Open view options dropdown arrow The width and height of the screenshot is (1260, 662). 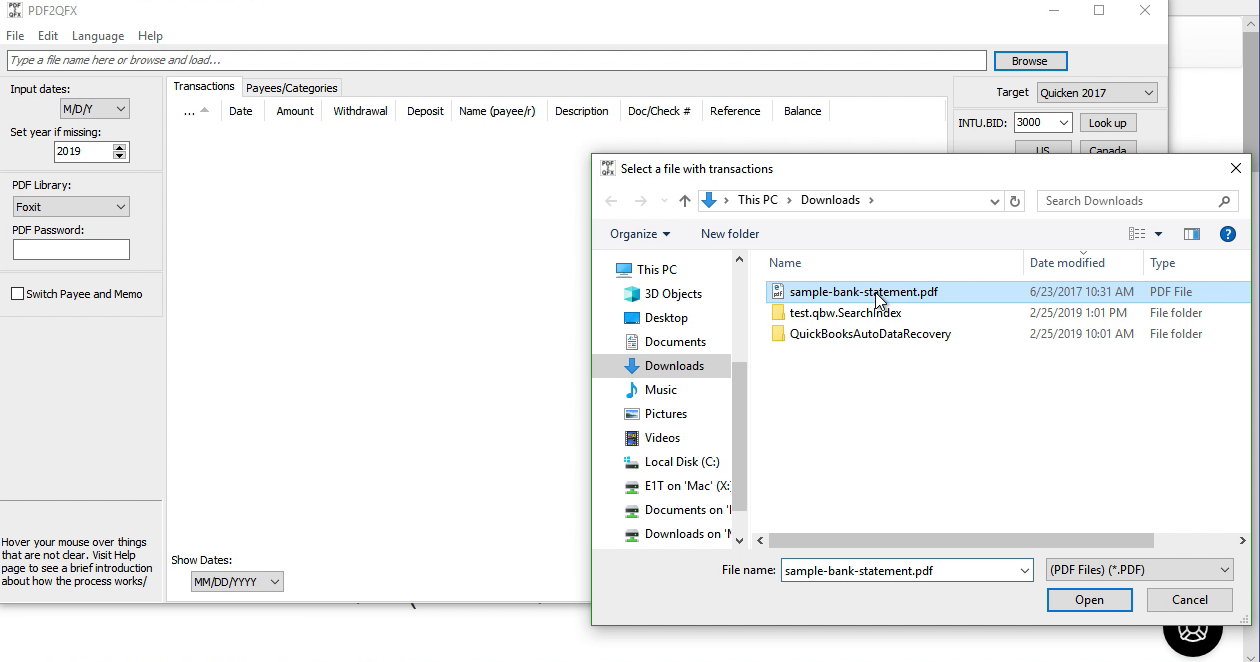click(x=1159, y=234)
